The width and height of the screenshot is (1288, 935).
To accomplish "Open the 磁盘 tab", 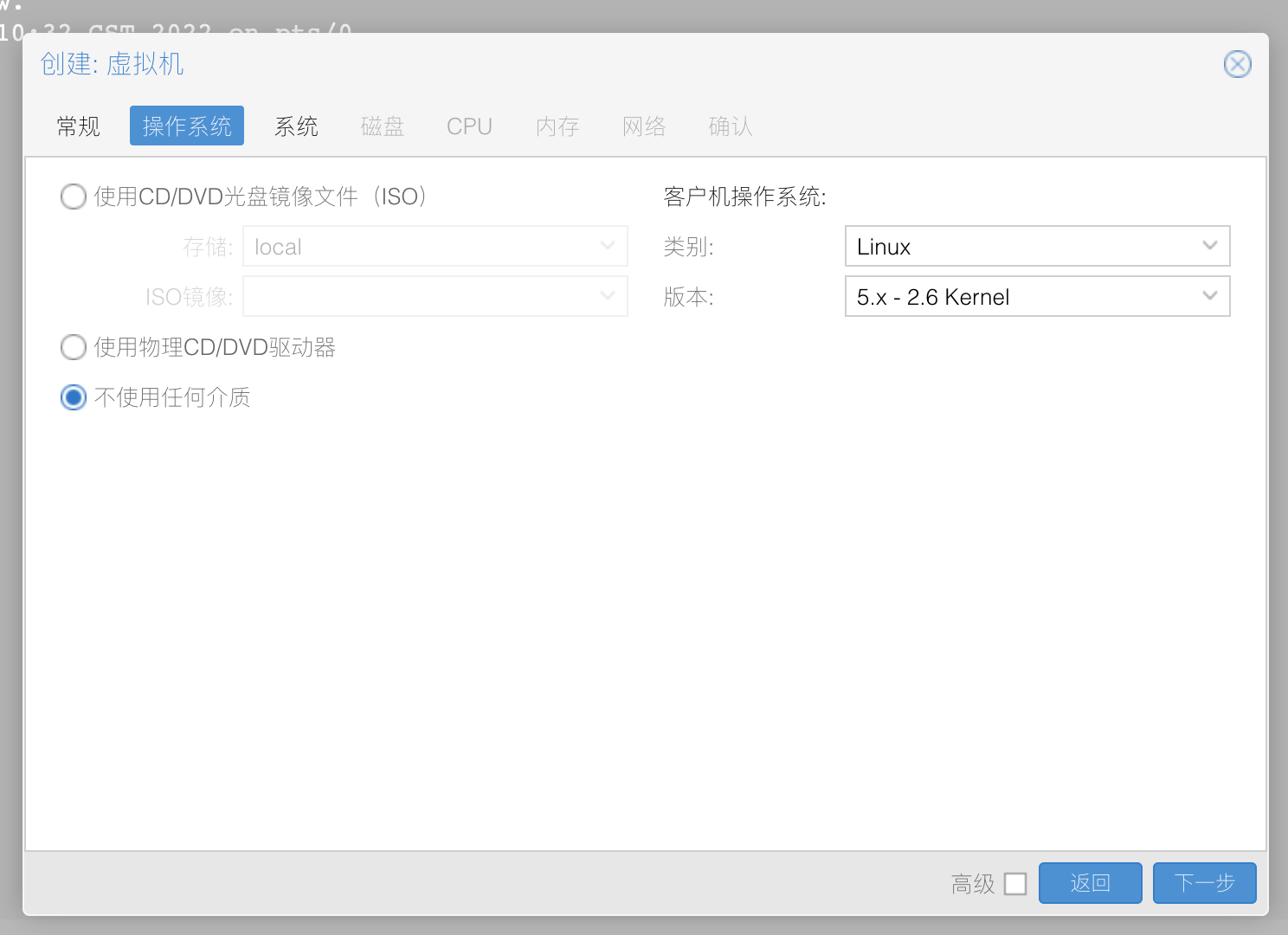I will 383,126.
